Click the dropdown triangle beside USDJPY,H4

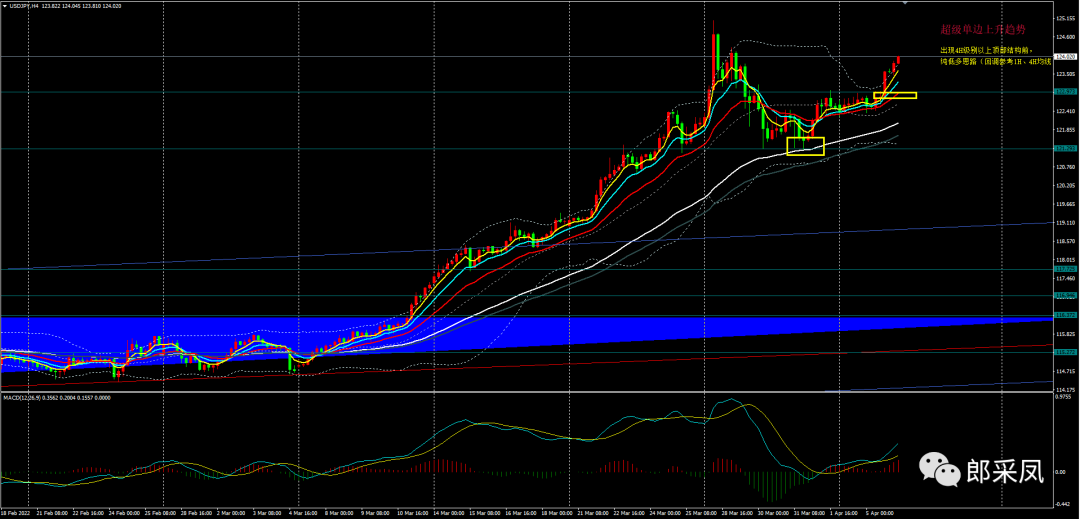(5, 6)
